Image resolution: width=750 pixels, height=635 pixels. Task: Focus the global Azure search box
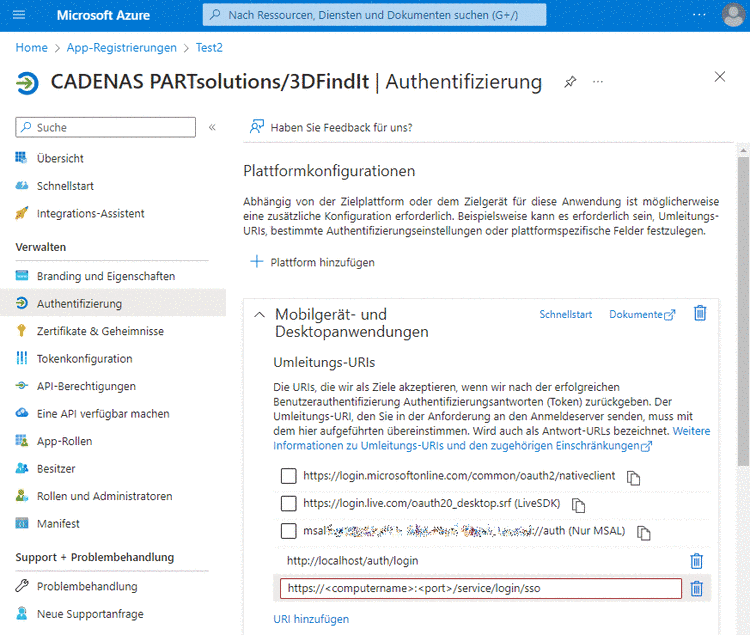pyautogui.click(x=374, y=15)
